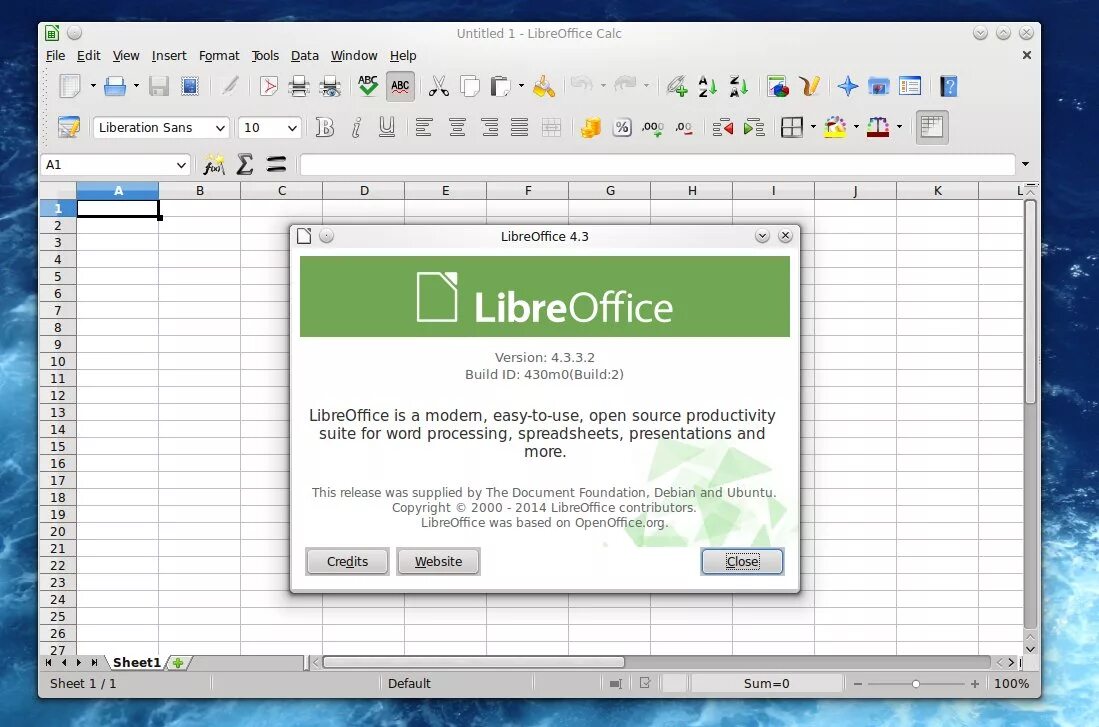This screenshot has height=727, width=1099.
Task: Click Delete Decimal Place icon
Action: (684, 127)
